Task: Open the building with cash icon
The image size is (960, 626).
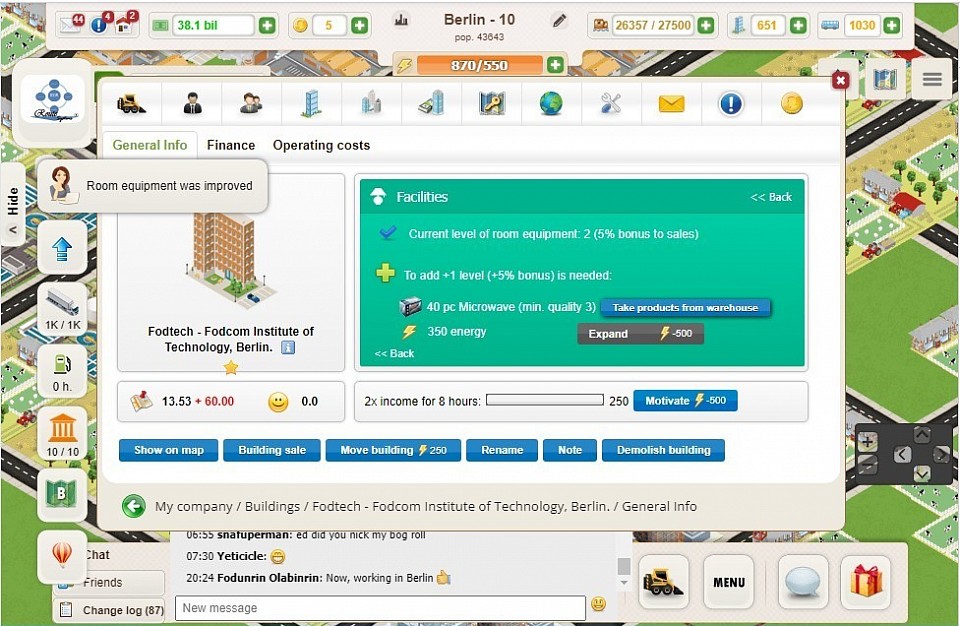Action: click(x=431, y=104)
